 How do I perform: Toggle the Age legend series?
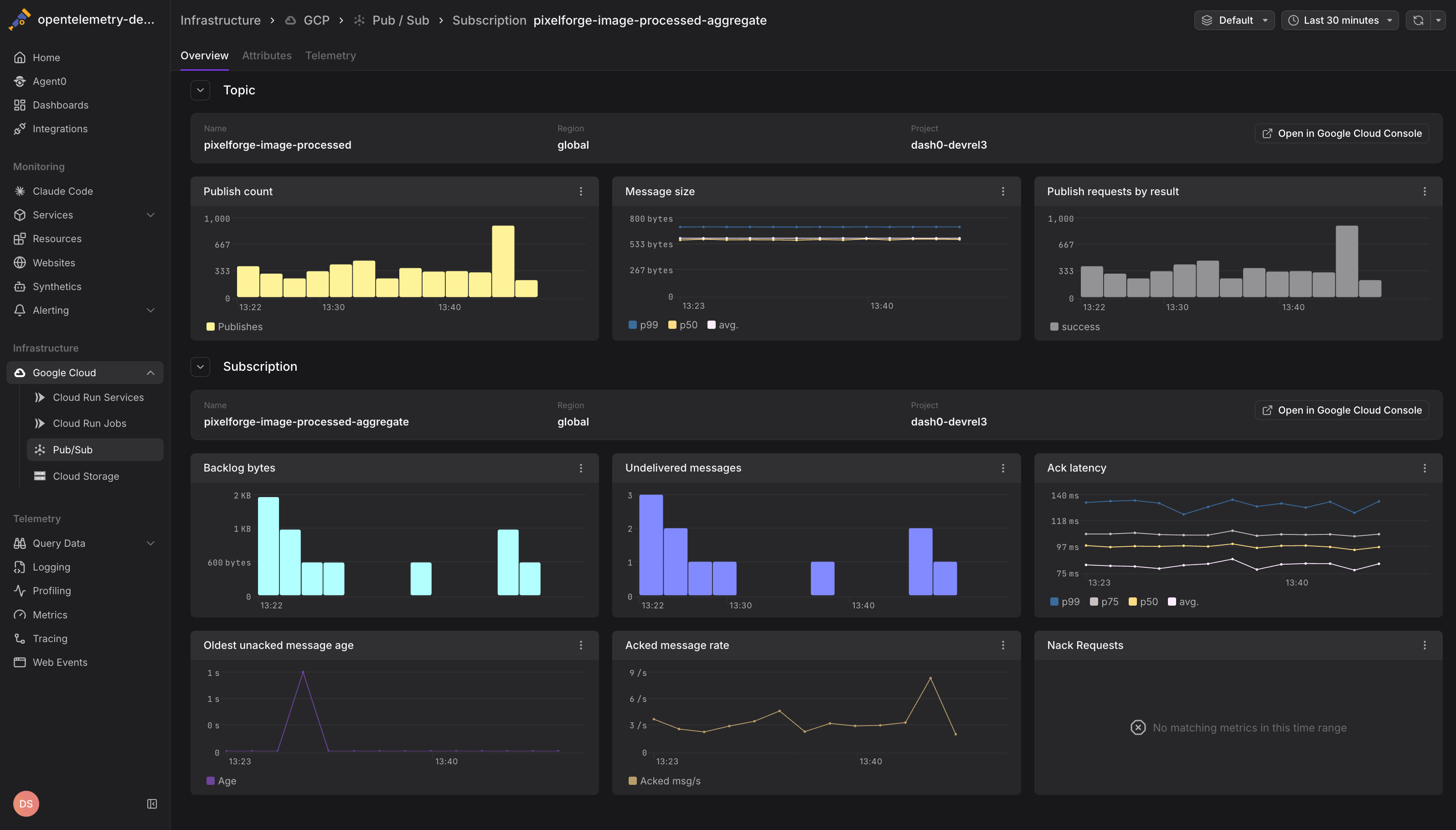pos(221,781)
